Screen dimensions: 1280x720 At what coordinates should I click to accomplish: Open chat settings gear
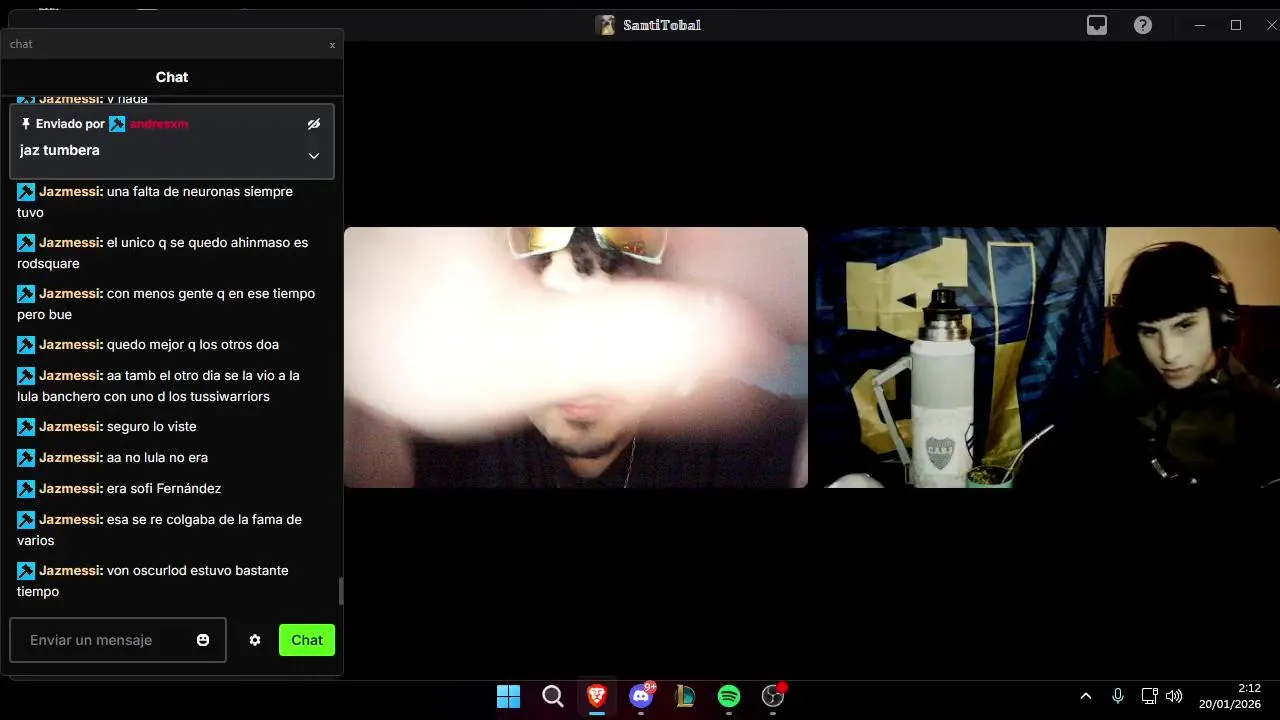(x=255, y=640)
